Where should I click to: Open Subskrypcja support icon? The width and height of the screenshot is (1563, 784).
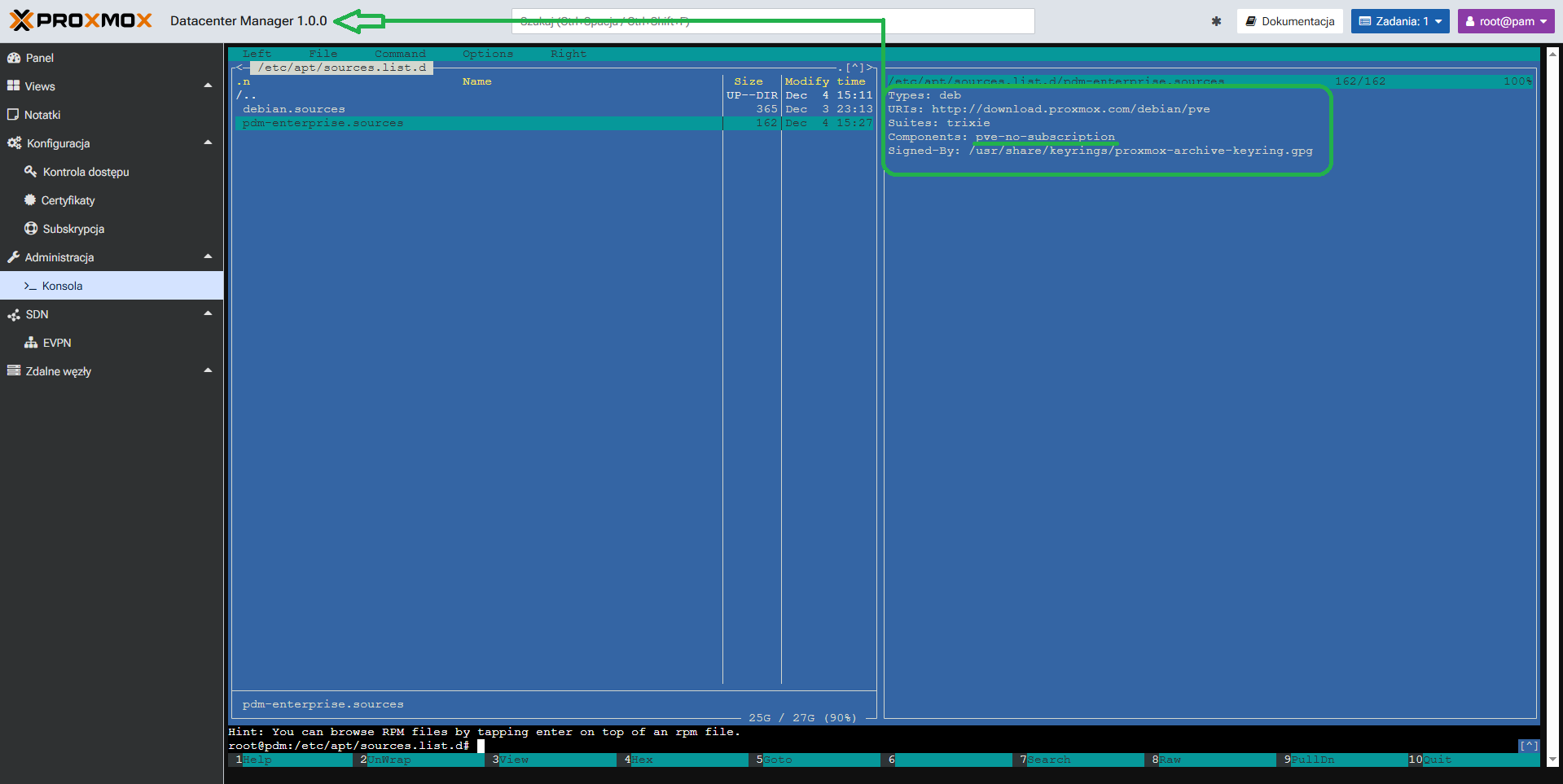point(31,229)
